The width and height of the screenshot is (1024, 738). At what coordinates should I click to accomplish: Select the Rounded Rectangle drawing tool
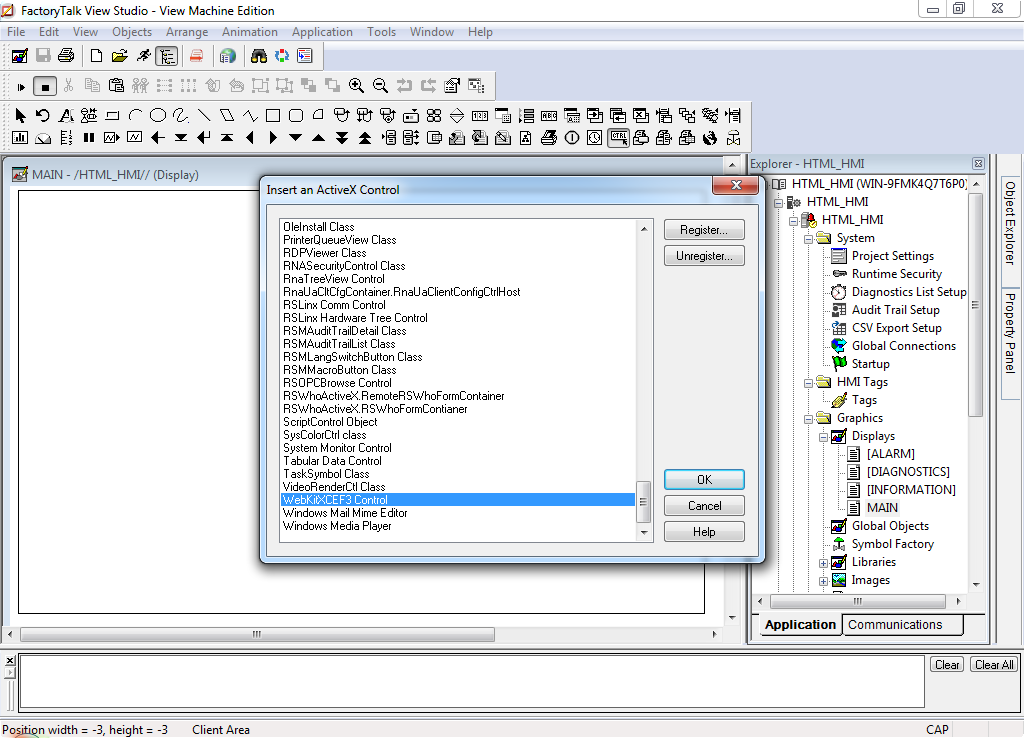click(296, 116)
